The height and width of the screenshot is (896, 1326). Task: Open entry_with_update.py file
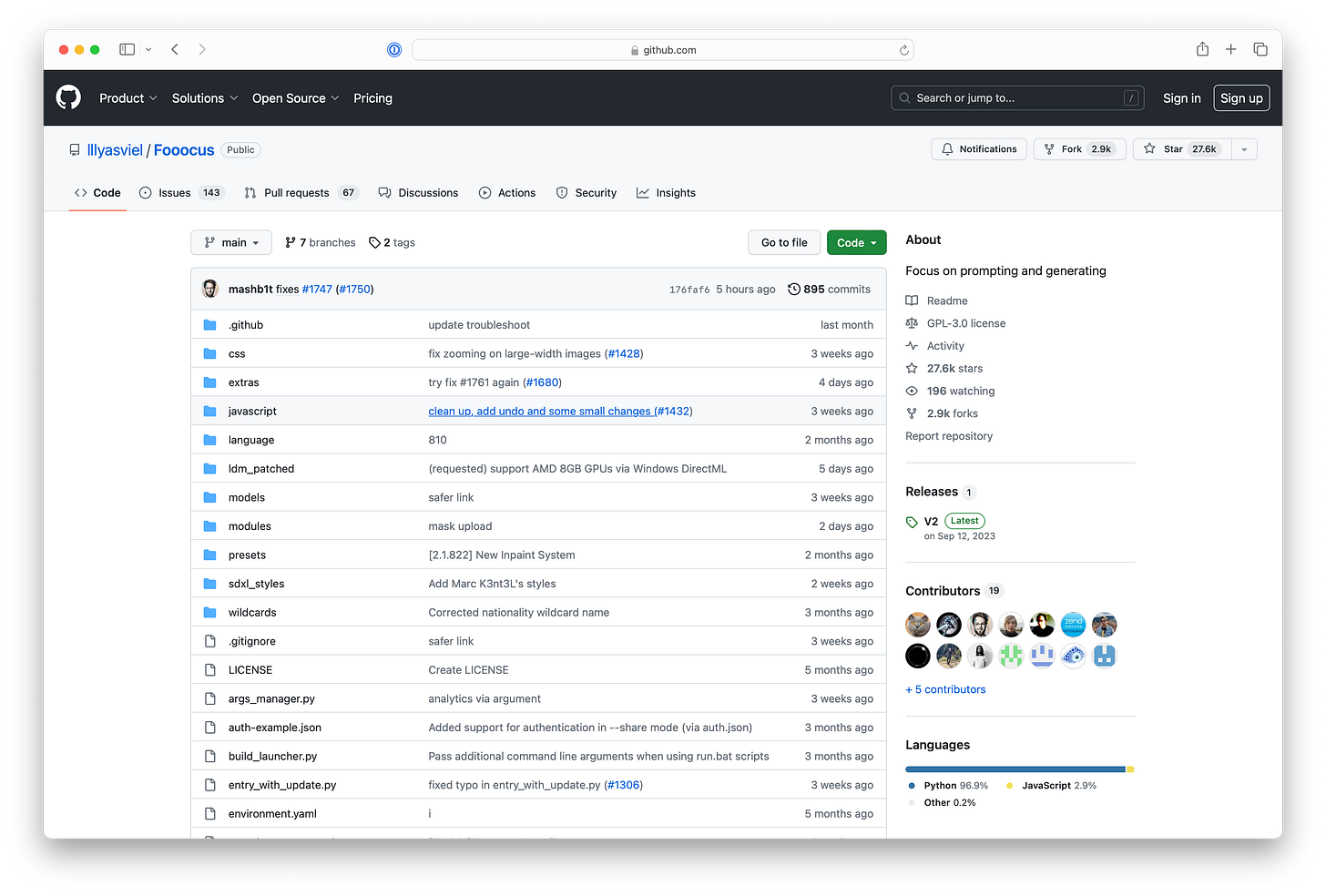[282, 785]
